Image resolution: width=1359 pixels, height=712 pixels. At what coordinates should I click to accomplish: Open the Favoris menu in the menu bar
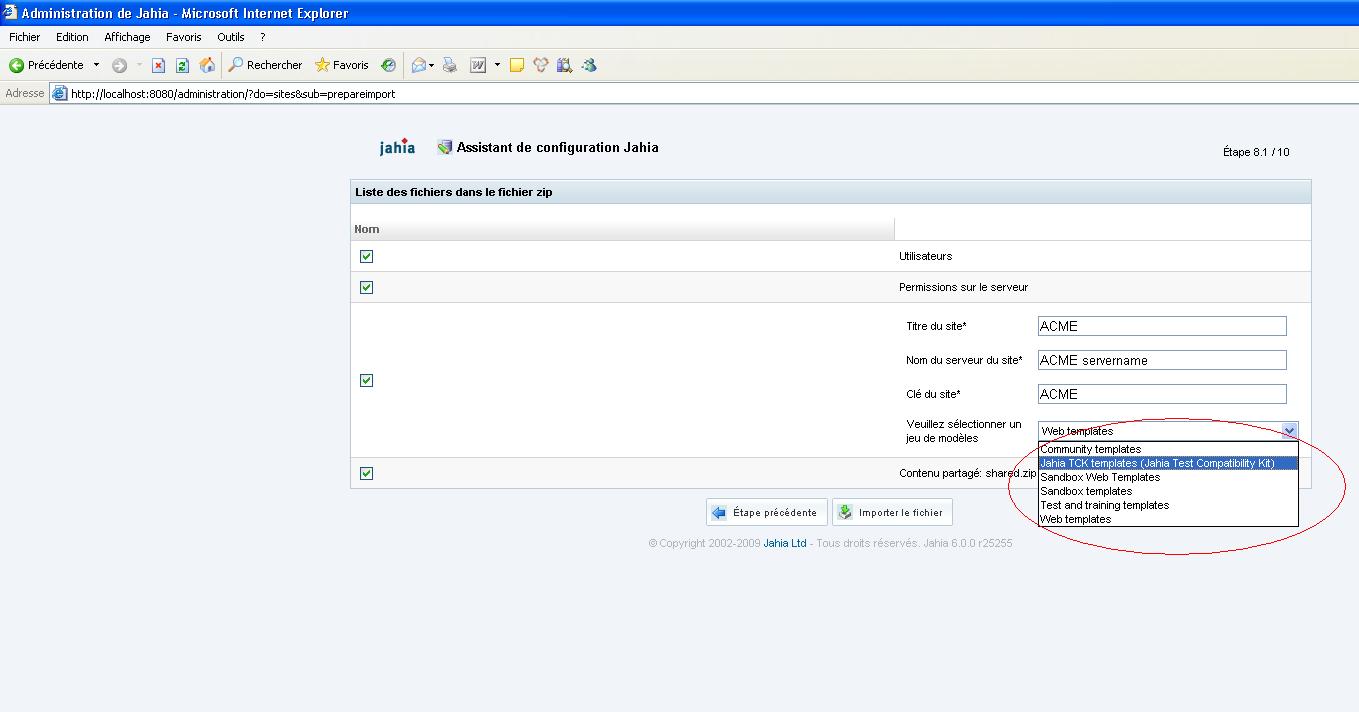pyautogui.click(x=184, y=37)
